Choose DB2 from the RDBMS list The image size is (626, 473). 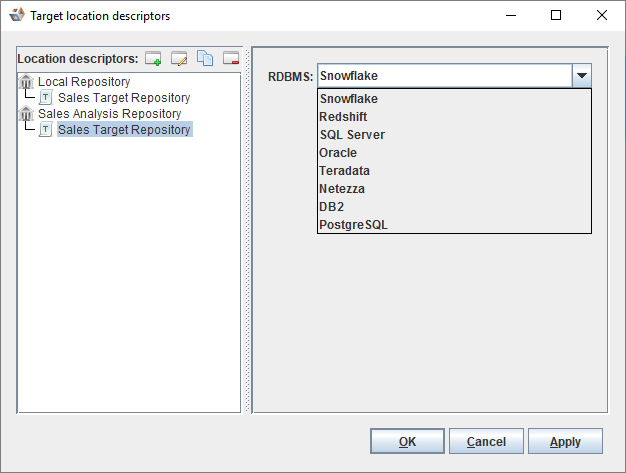(x=454, y=206)
